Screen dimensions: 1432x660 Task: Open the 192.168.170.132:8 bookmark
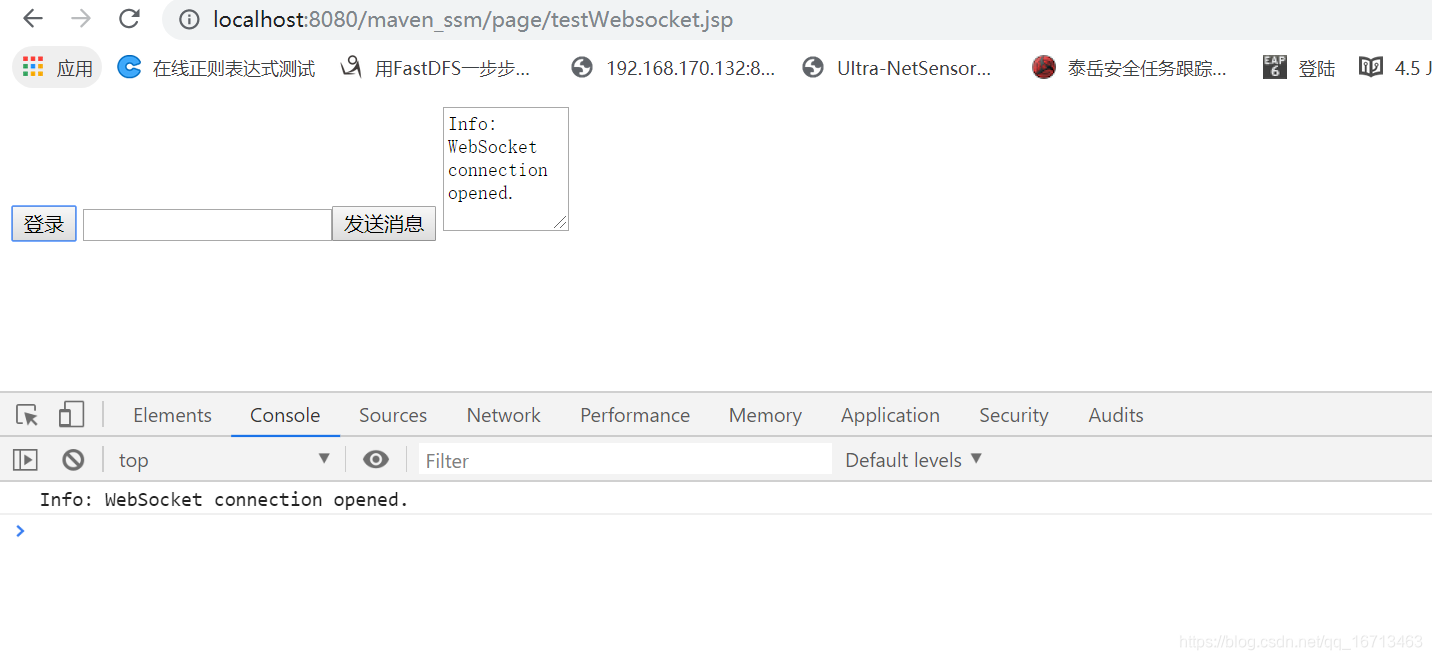[673, 67]
